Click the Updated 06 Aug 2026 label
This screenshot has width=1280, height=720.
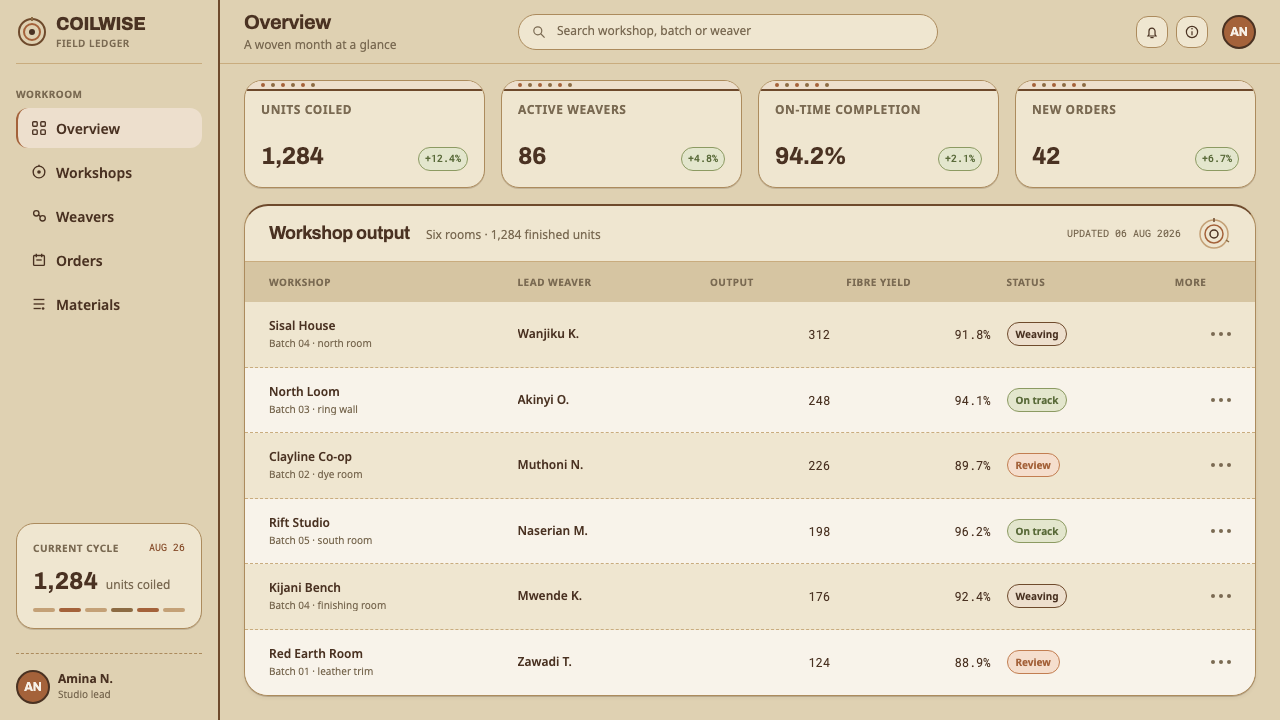point(1123,234)
